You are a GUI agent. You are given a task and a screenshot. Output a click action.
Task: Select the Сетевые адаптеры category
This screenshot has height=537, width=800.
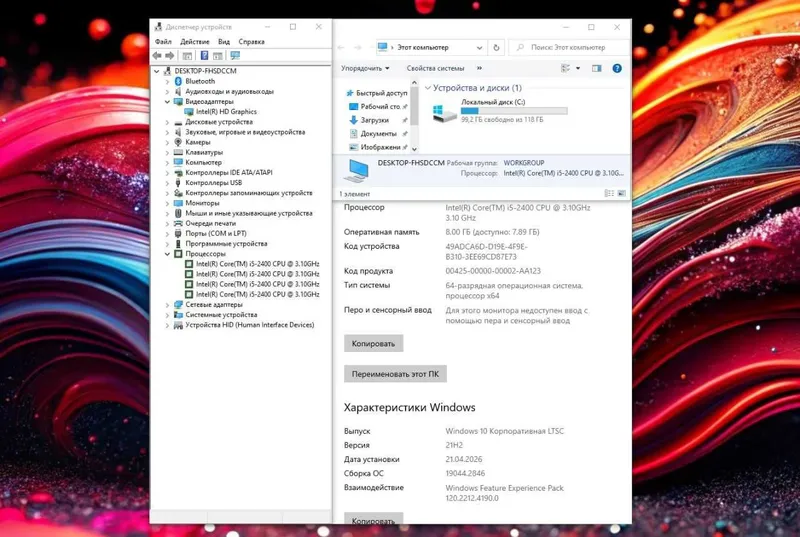click(214, 304)
